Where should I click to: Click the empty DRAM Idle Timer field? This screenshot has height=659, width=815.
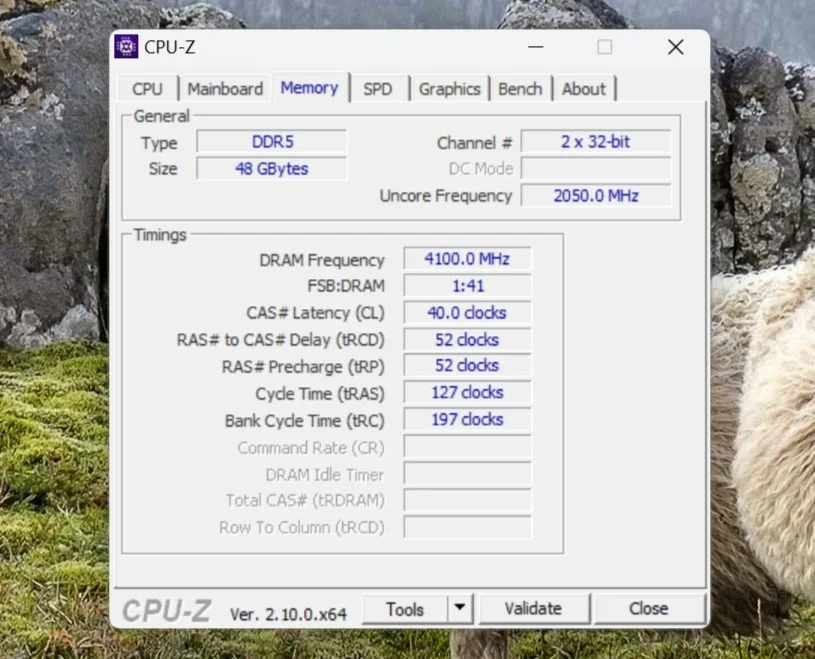click(x=467, y=474)
